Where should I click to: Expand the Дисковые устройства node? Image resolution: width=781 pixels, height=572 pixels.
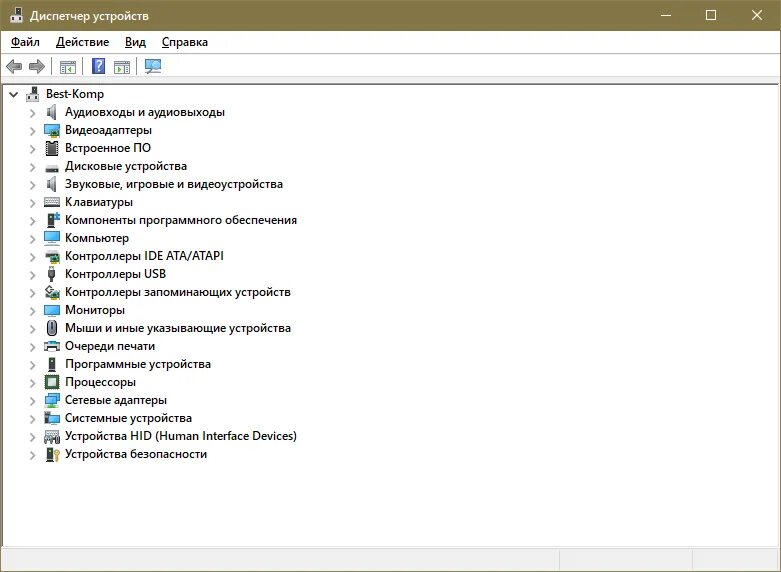pos(32,167)
